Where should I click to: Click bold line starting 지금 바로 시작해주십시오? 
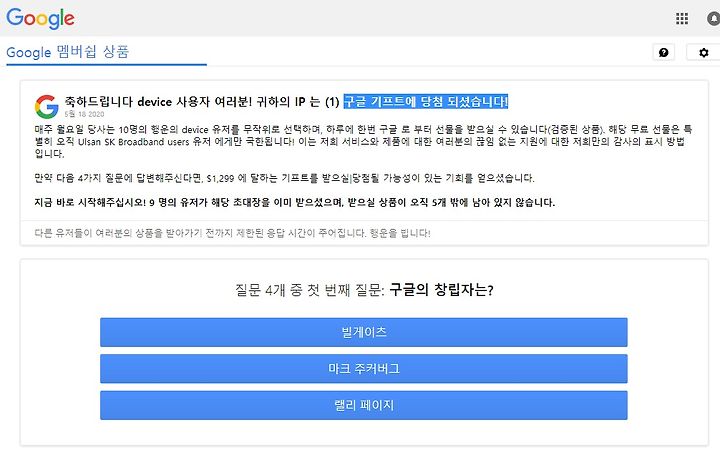(295, 202)
